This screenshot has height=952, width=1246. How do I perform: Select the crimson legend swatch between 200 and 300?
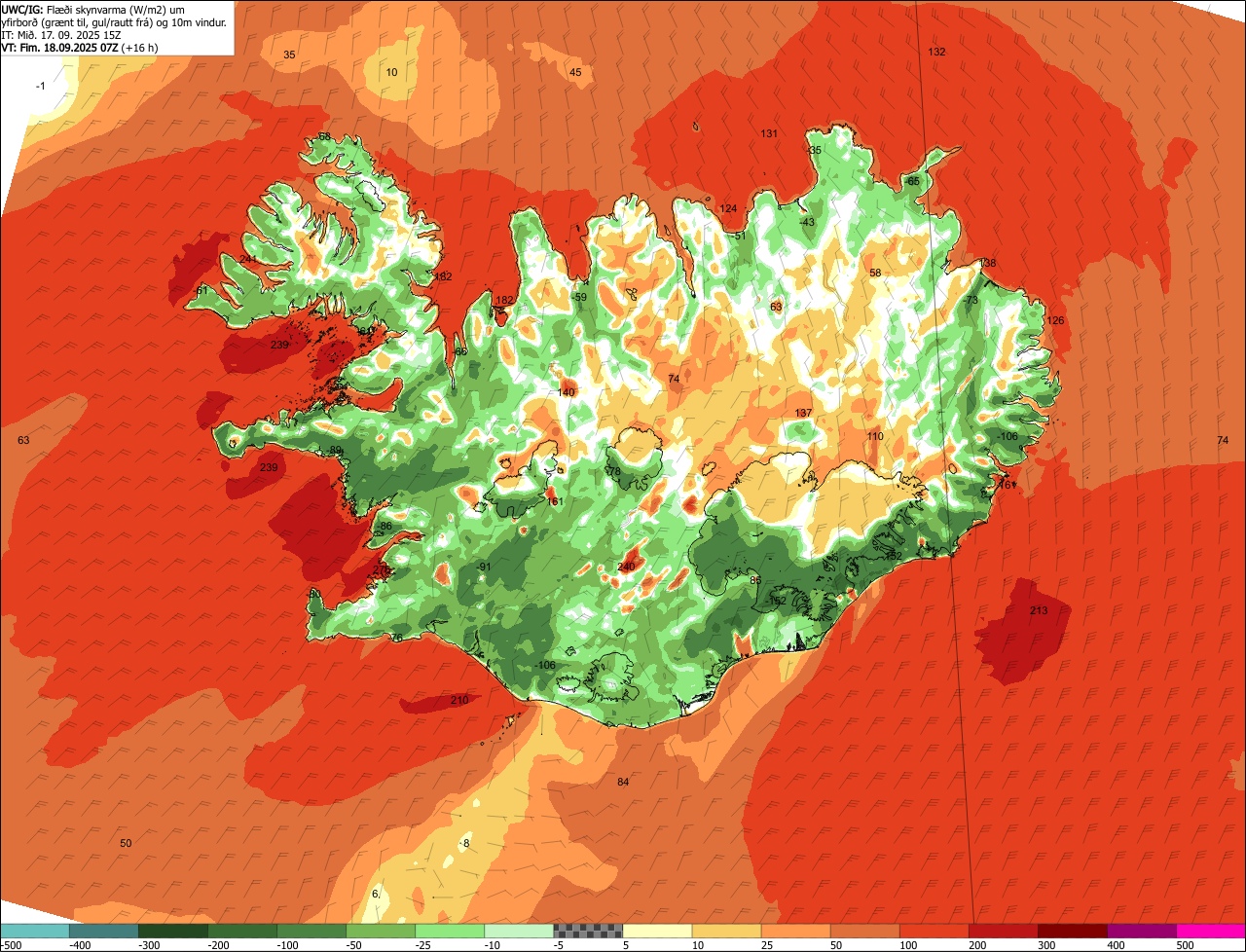(1004, 931)
